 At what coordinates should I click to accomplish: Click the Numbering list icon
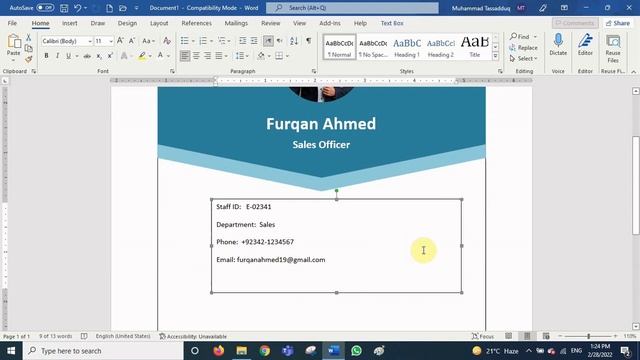(x=203, y=41)
